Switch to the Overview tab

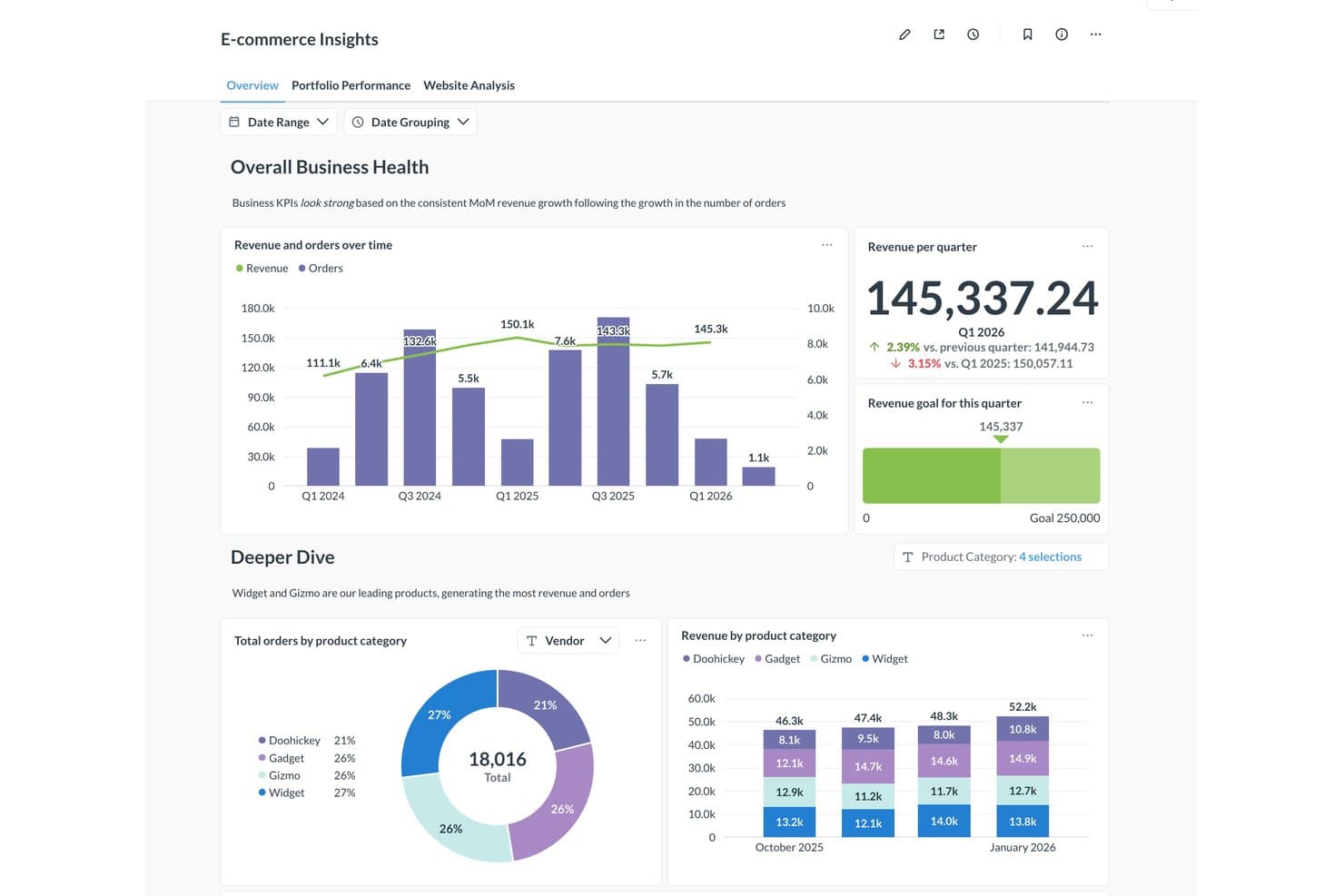[x=252, y=85]
